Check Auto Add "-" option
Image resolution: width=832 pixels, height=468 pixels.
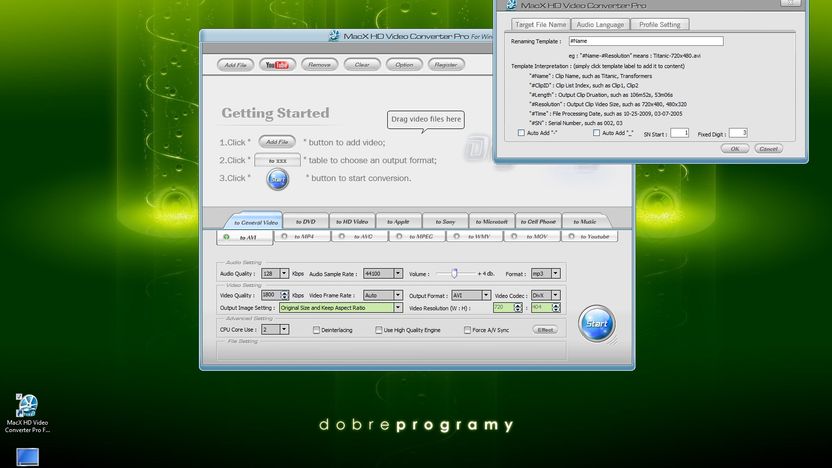[x=521, y=133]
